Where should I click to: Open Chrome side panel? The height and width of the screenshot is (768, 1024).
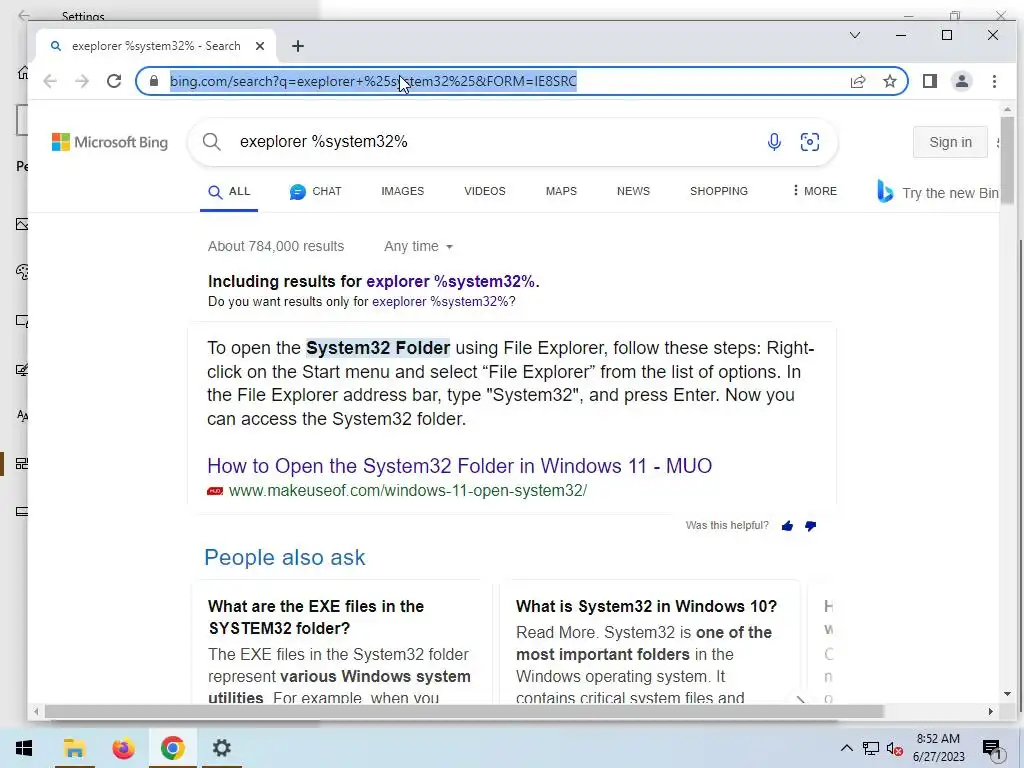tap(929, 81)
